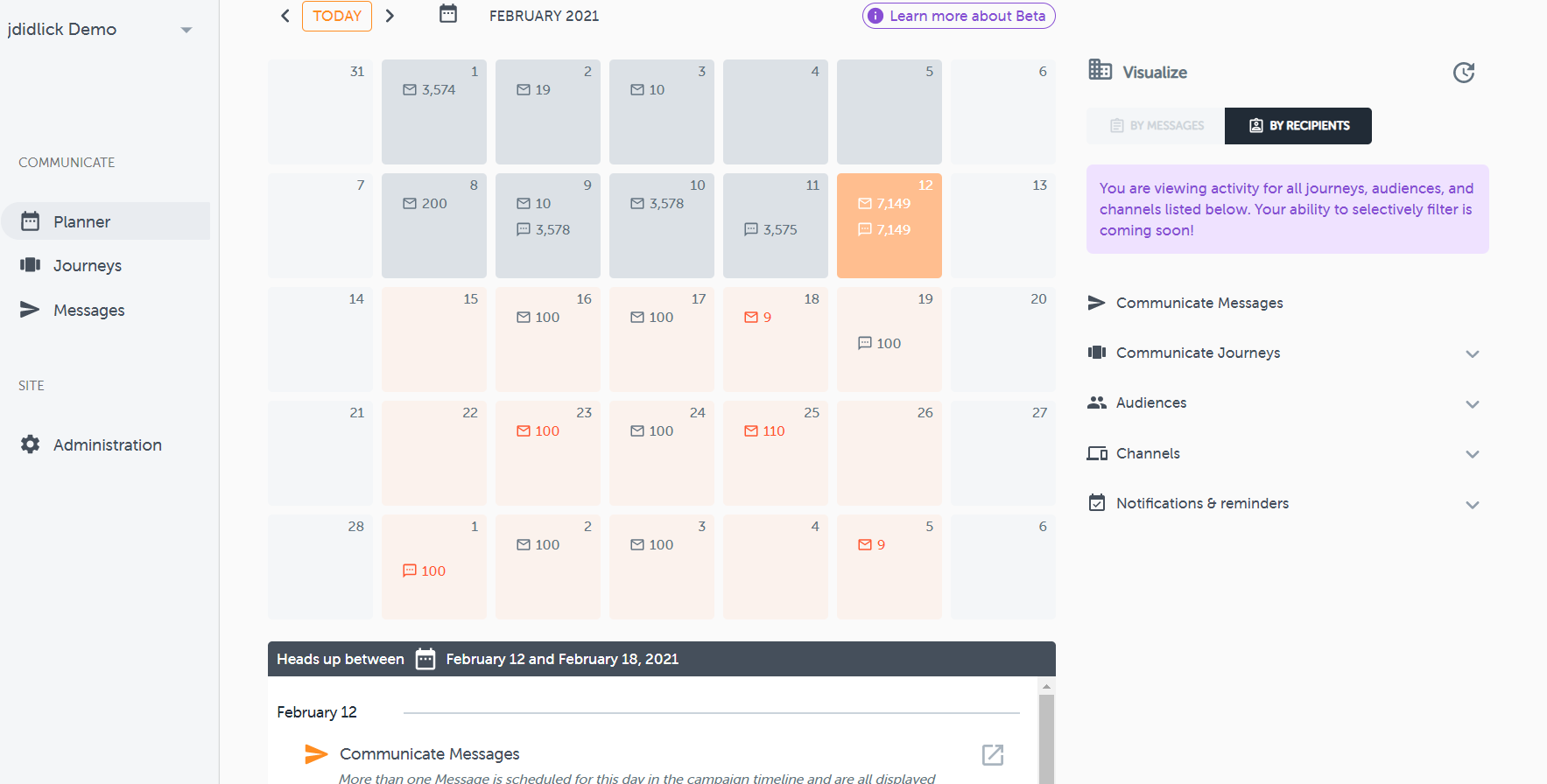Screen dimensions: 1547x784
Task: Click the calendar icon next to month navigation
Action: tap(447, 15)
